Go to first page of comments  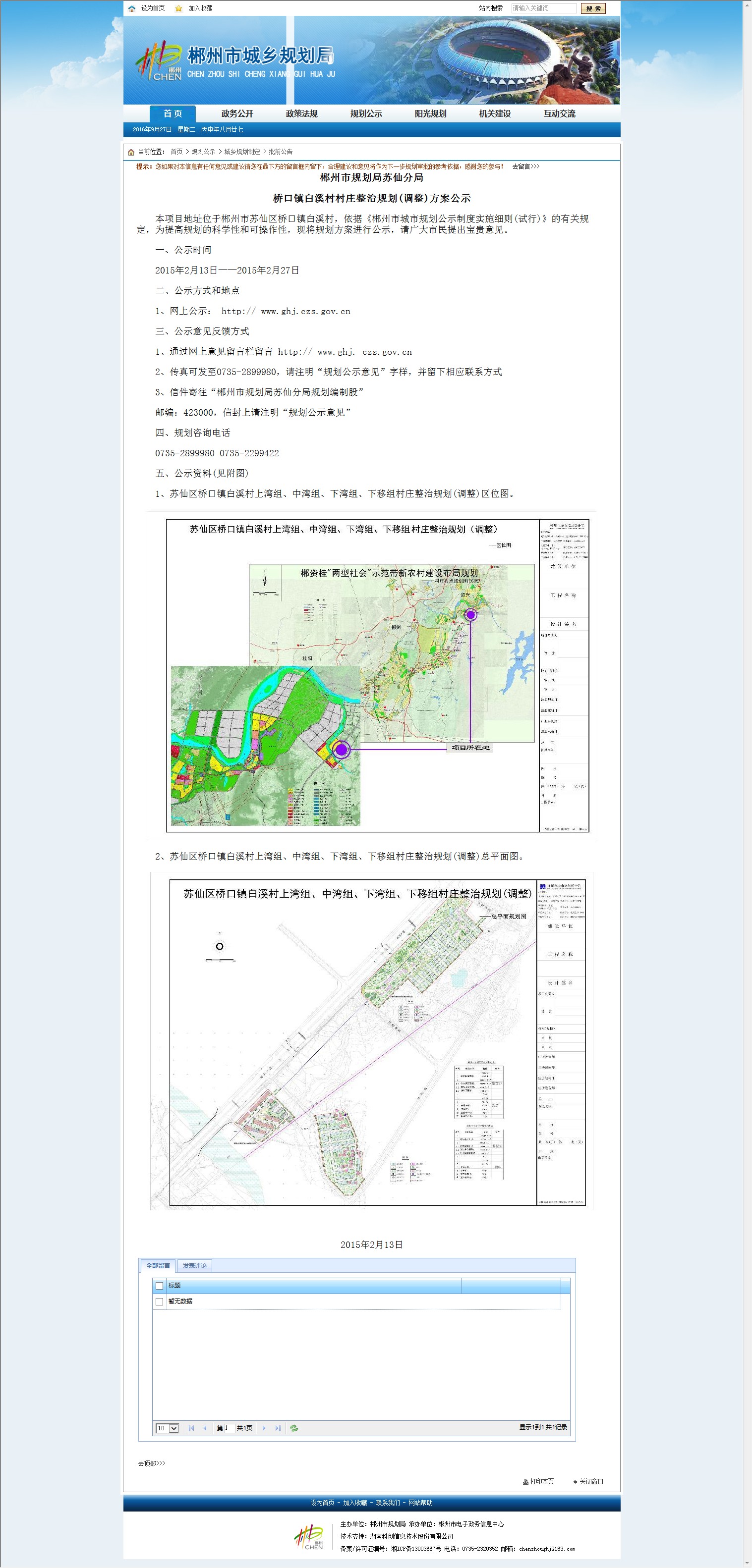click(x=191, y=1428)
